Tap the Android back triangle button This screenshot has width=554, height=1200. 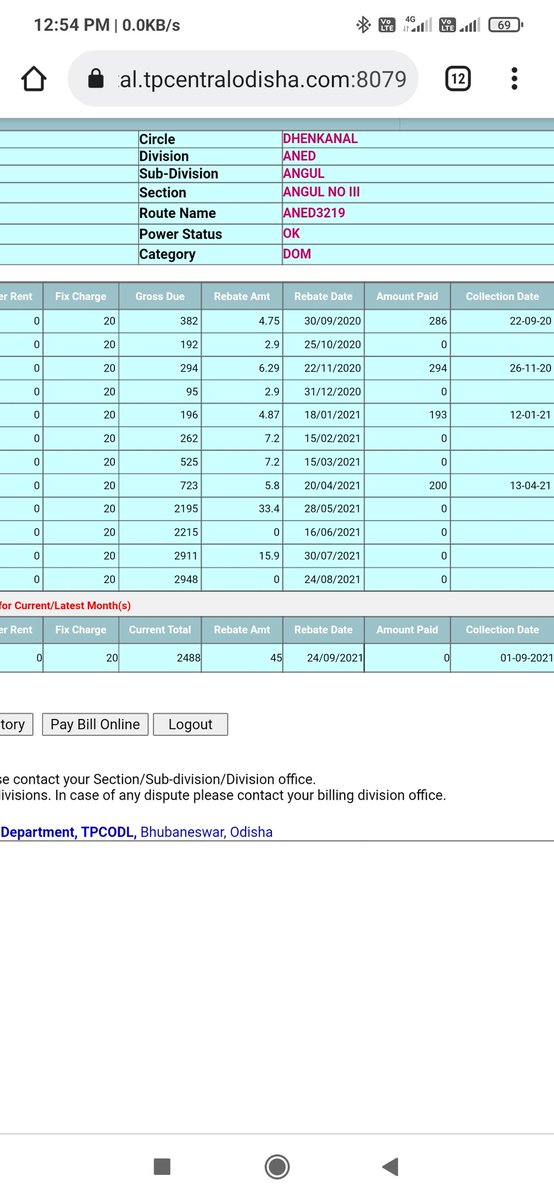click(391, 1166)
